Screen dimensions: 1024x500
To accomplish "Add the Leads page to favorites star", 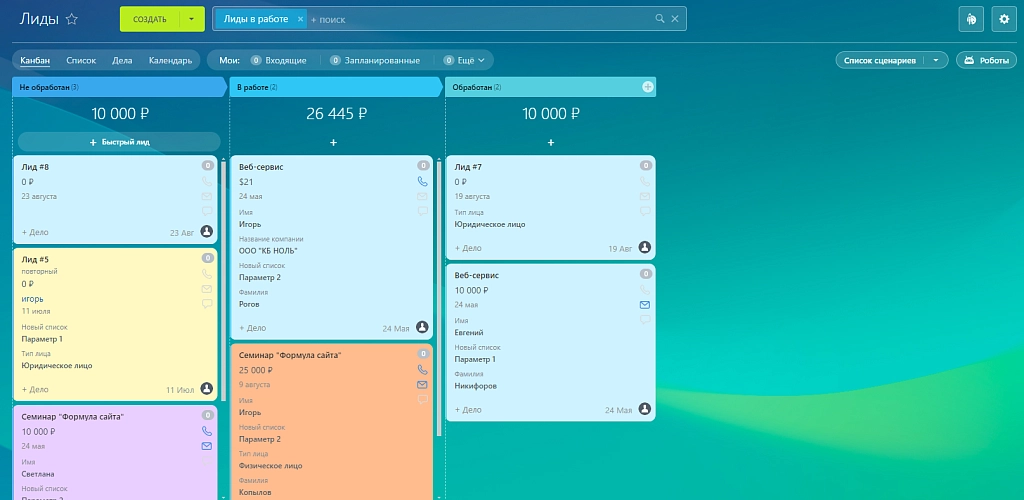I will point(72,19).
